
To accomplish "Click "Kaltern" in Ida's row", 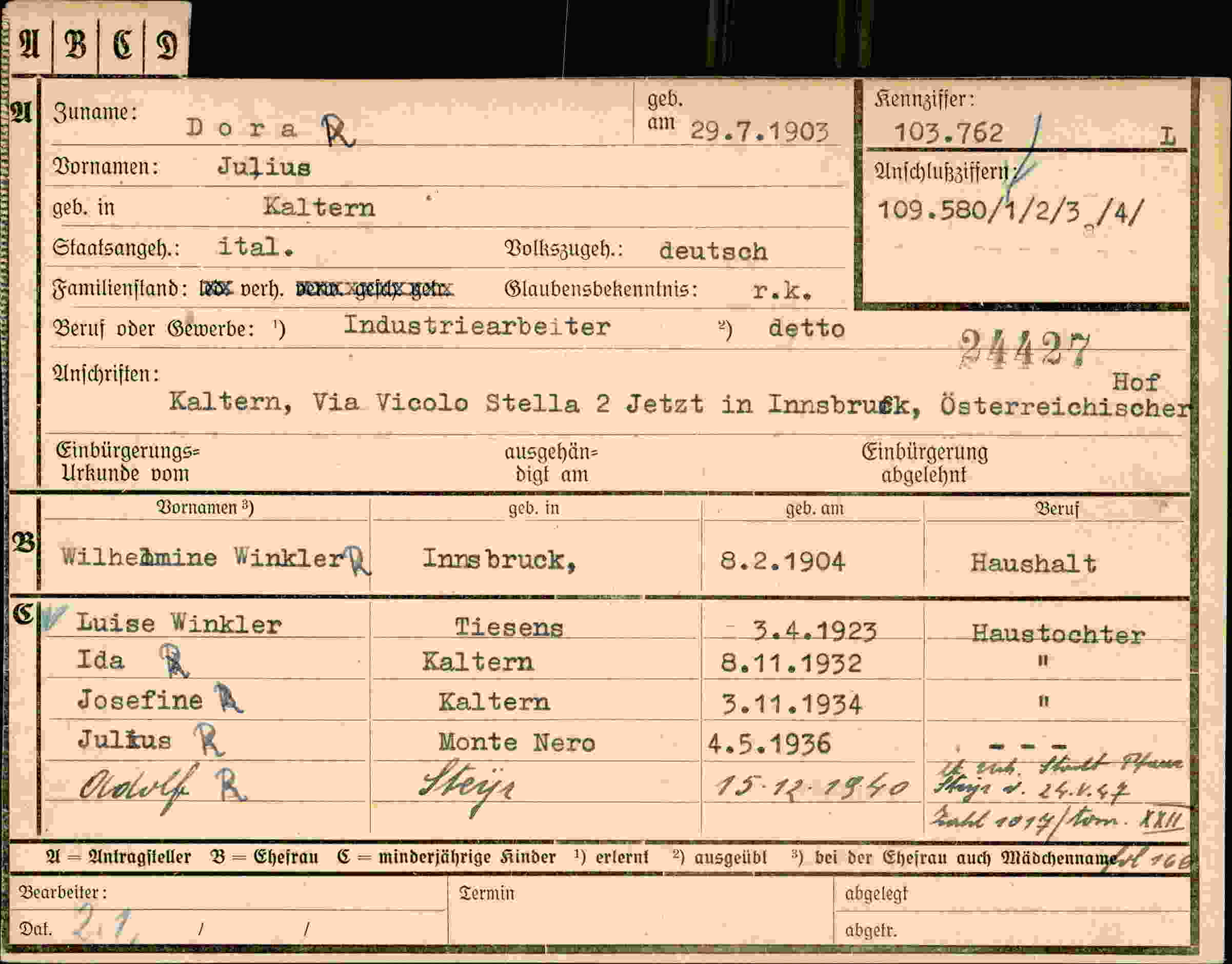I will coord(478,662).
